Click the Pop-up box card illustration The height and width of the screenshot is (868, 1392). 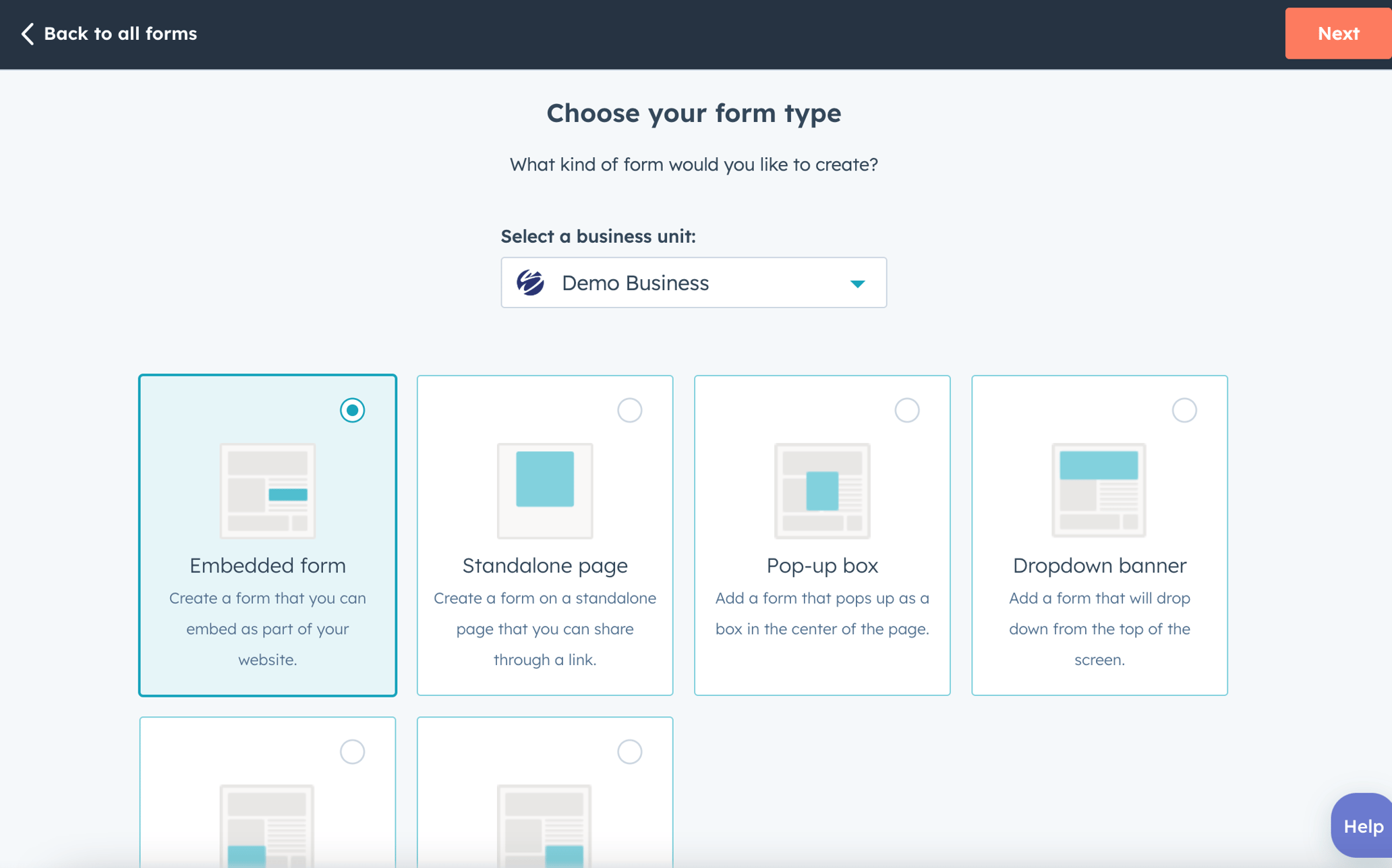pos(821,490)
